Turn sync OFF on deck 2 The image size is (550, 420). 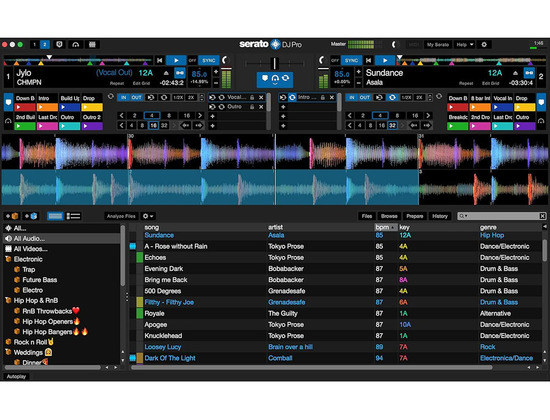[x=335, y=60]
